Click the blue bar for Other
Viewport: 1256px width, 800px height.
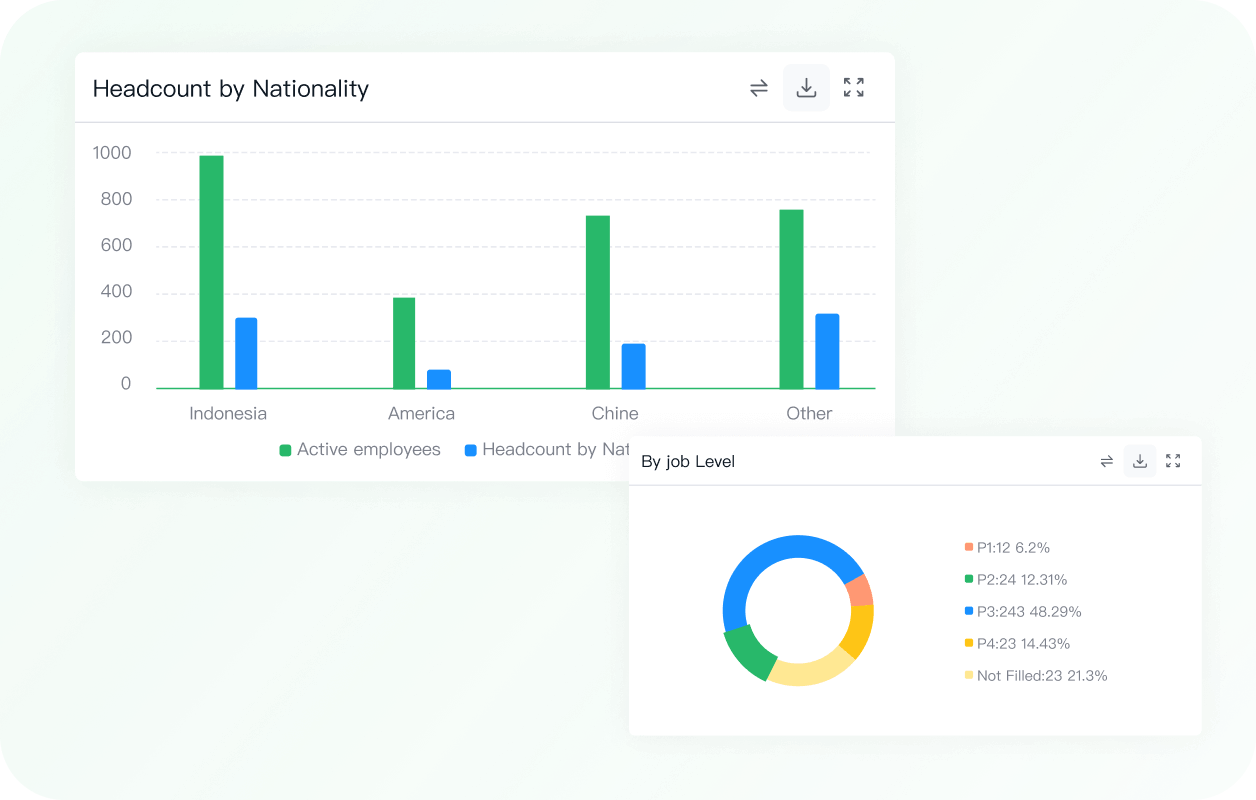click(x=827, y=351)
